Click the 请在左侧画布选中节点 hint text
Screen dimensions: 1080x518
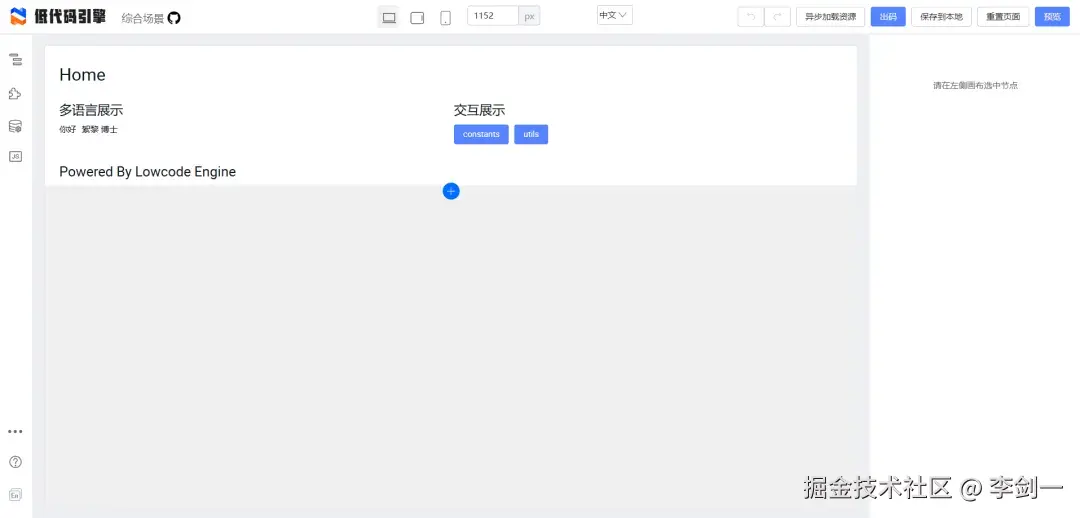click(975, 86)
